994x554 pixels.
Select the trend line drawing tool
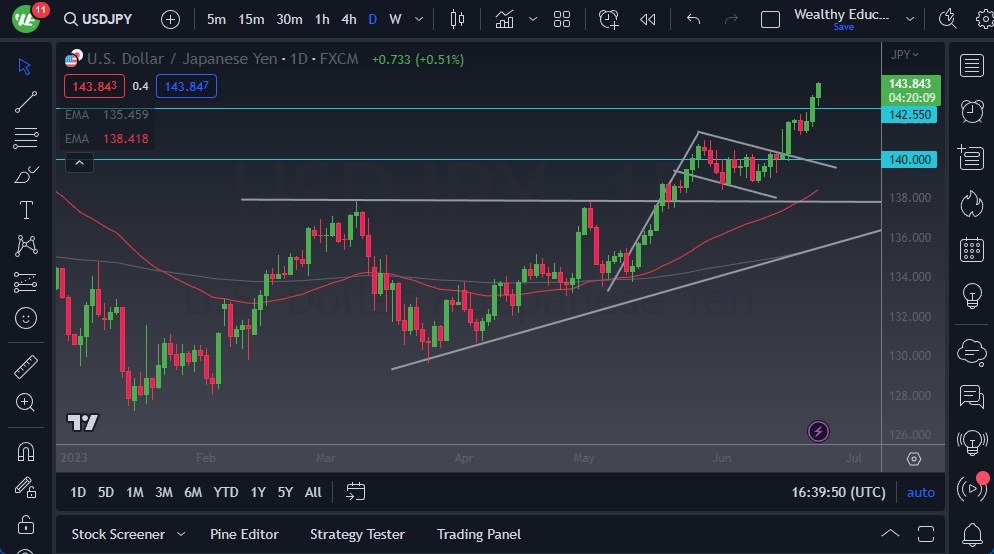point(26,102)
